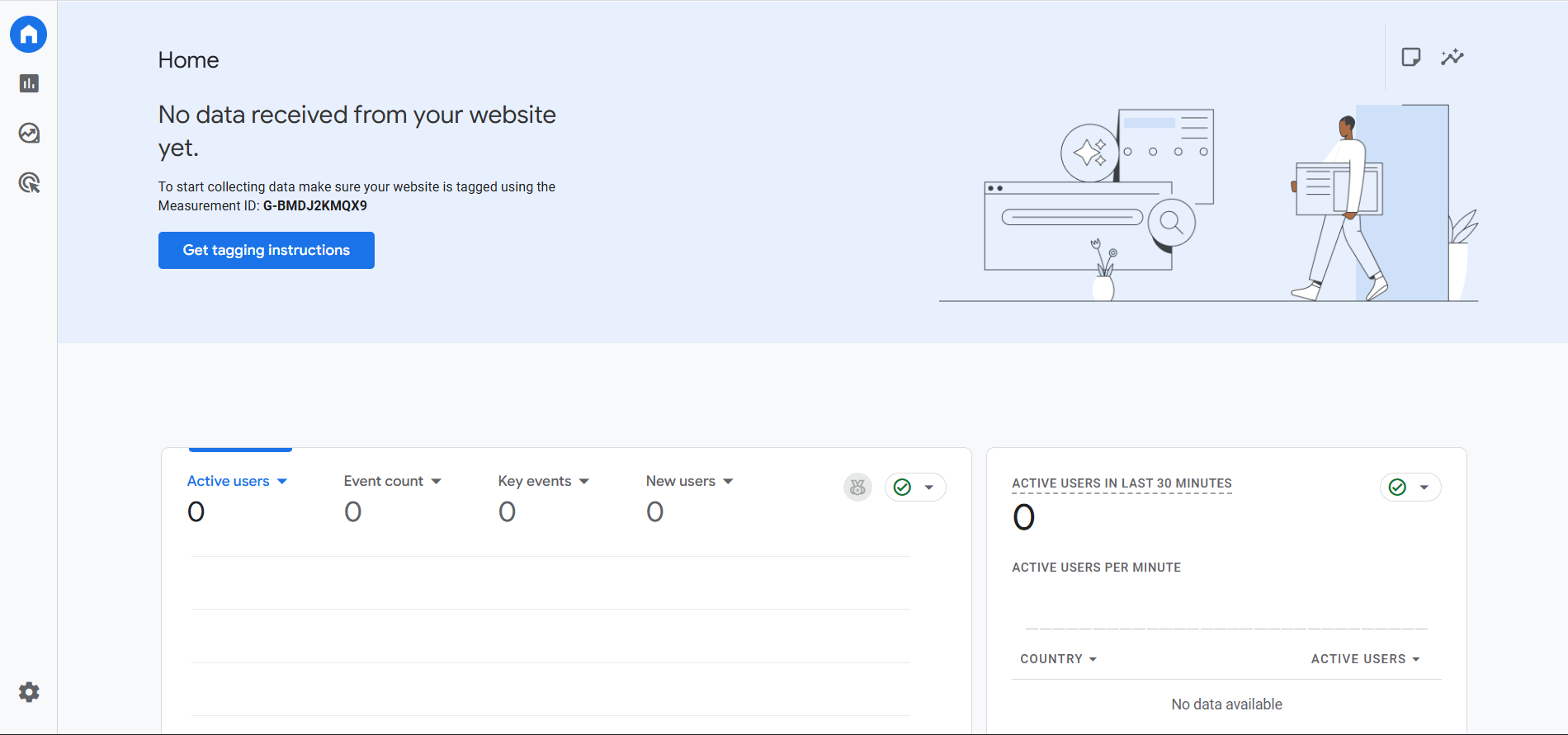Image resolution: width=1568 pixels, height=735 pixels.
Task: Select the Active users metric tab
Action: click(x=229, y=481)
